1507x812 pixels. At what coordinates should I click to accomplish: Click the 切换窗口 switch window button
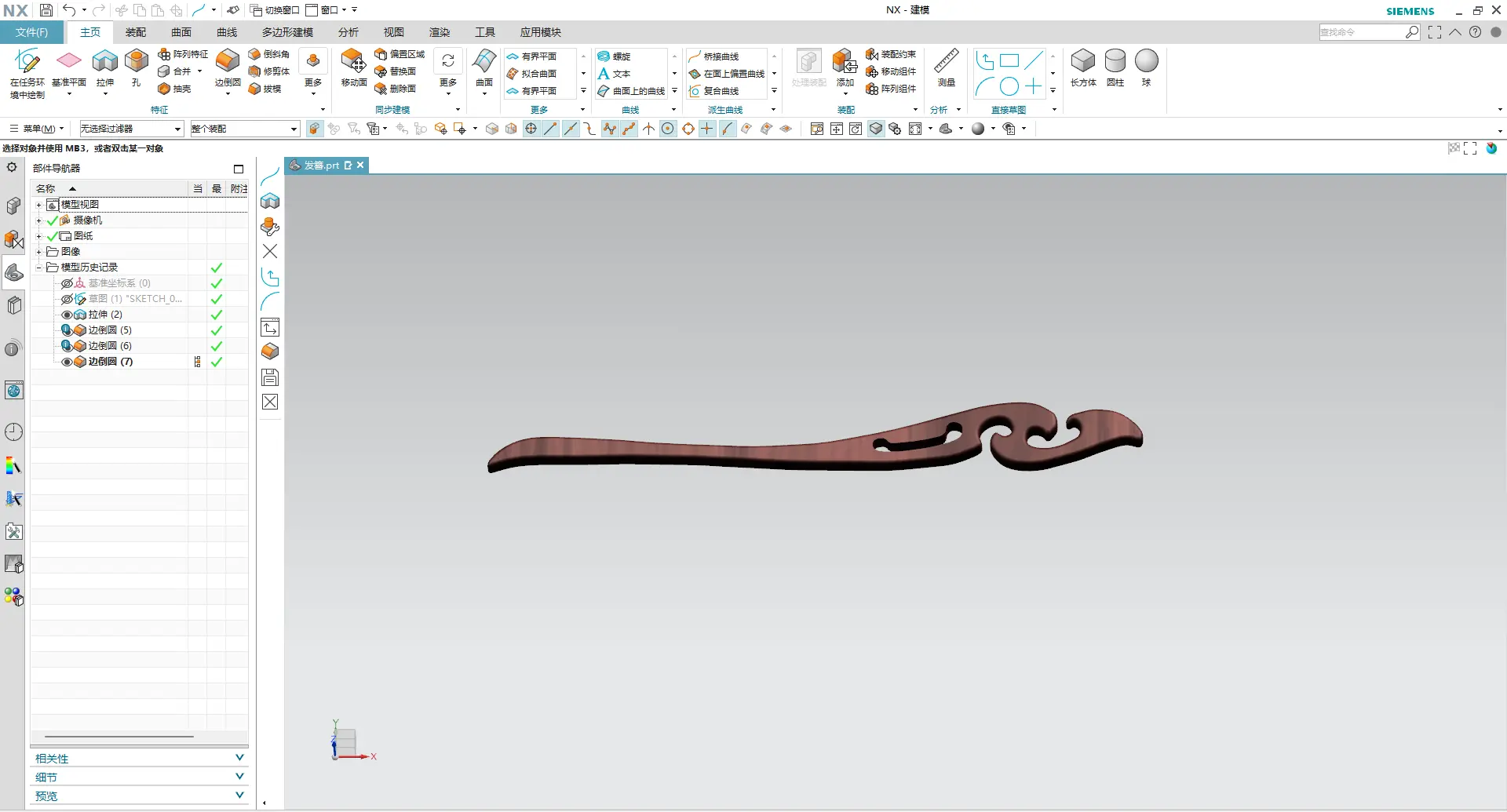275,10
